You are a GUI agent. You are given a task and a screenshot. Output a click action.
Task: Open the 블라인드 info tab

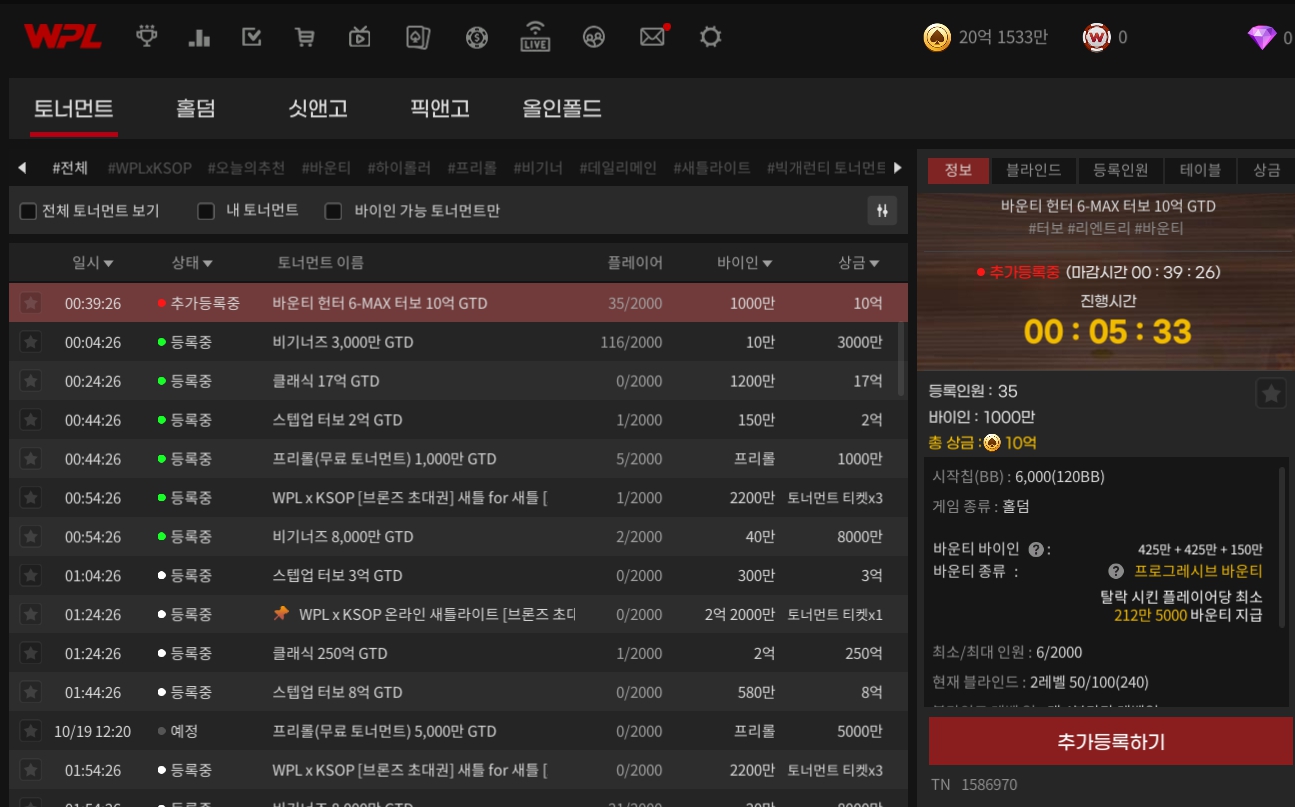1033,170
